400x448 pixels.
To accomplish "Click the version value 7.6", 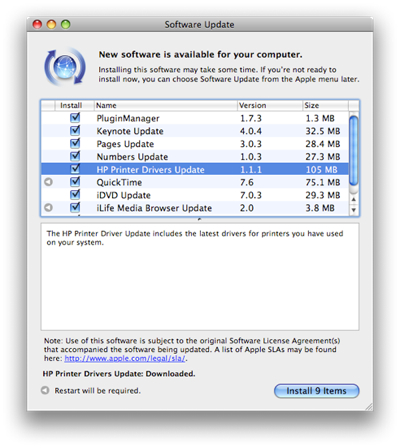I will (247, 182).
